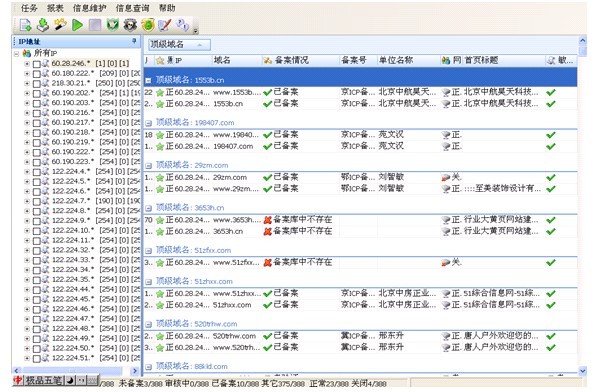The image size is (595, 392).
Task: Check the box for 122.224.51.*
Action: point(36,359)
